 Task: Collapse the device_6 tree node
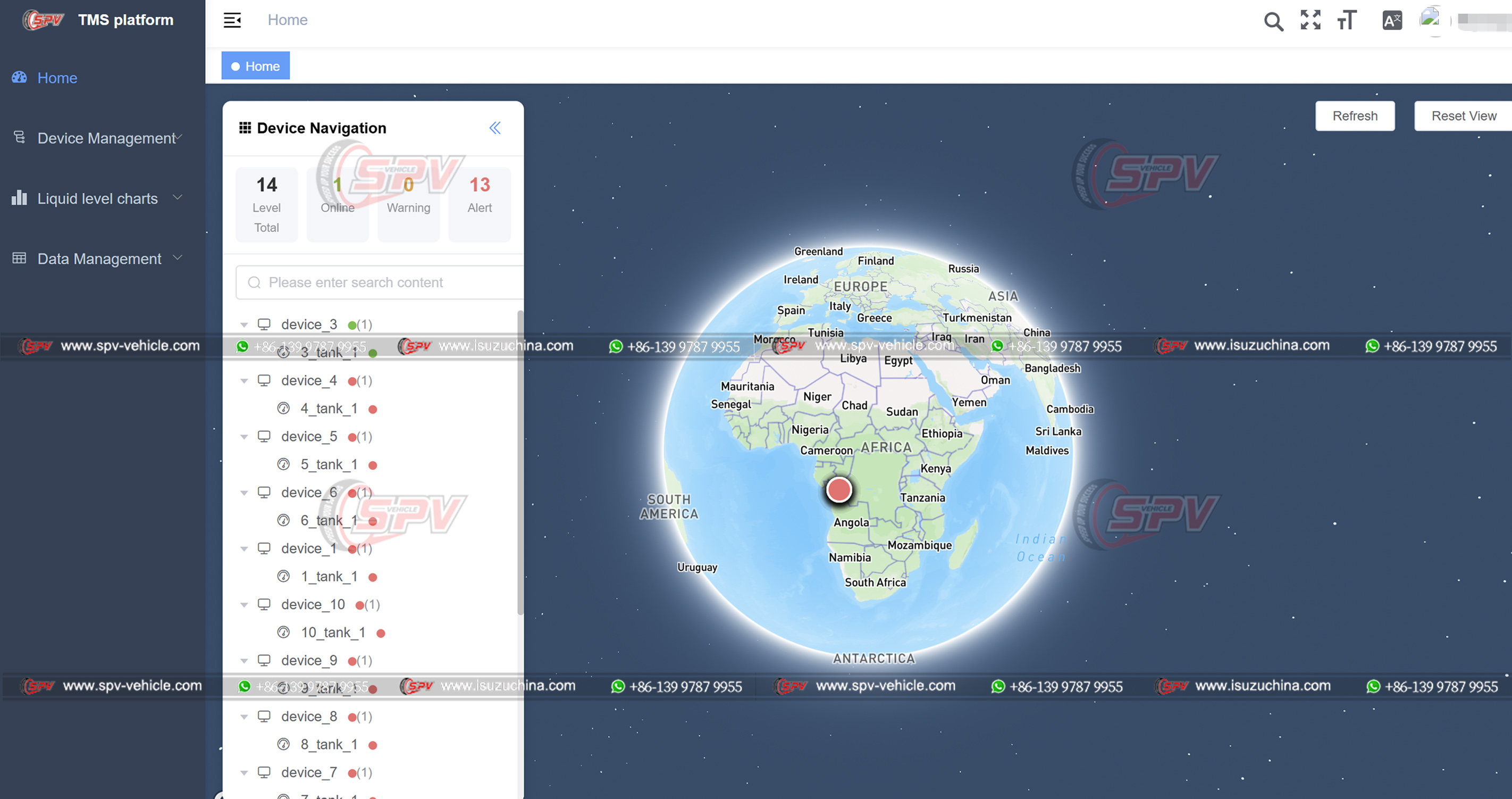pos(244,493)
